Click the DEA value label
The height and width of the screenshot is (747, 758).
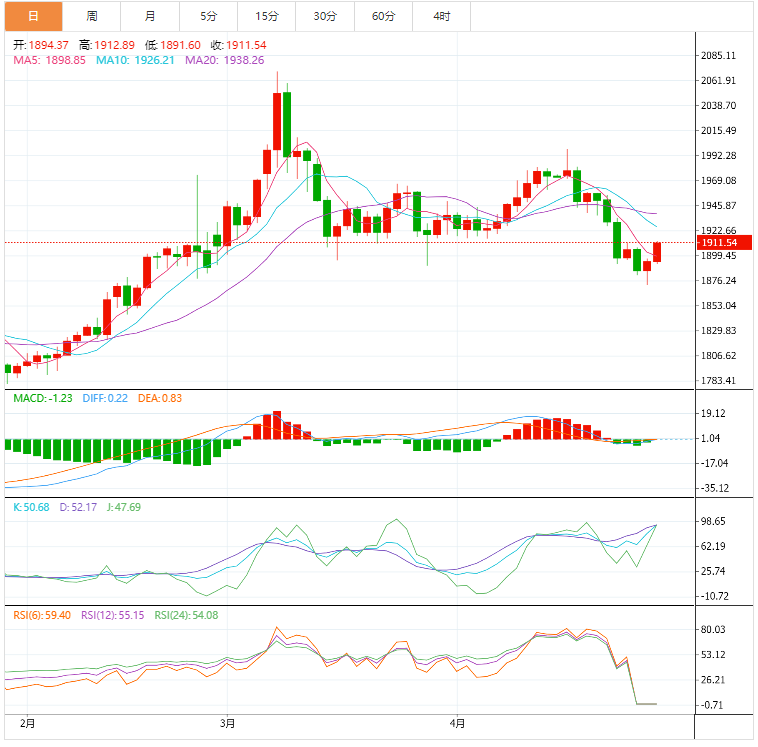(158, 399)
